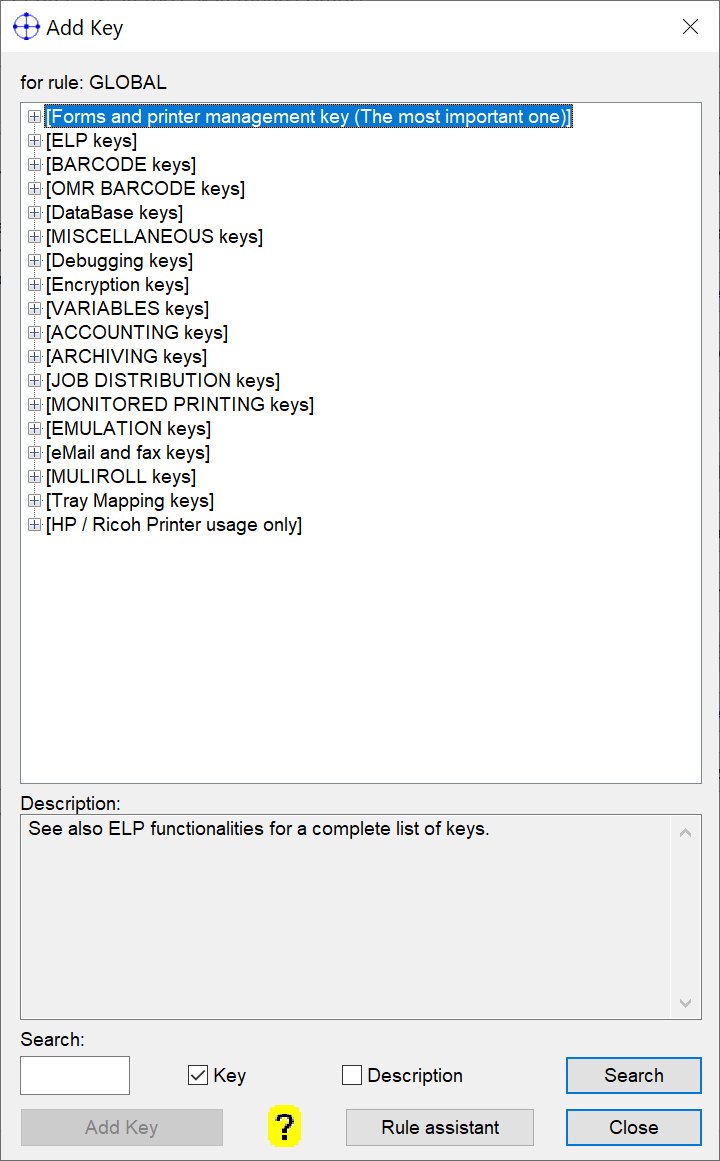Expand the [Encryption keys] plus icon

(34, 285)
